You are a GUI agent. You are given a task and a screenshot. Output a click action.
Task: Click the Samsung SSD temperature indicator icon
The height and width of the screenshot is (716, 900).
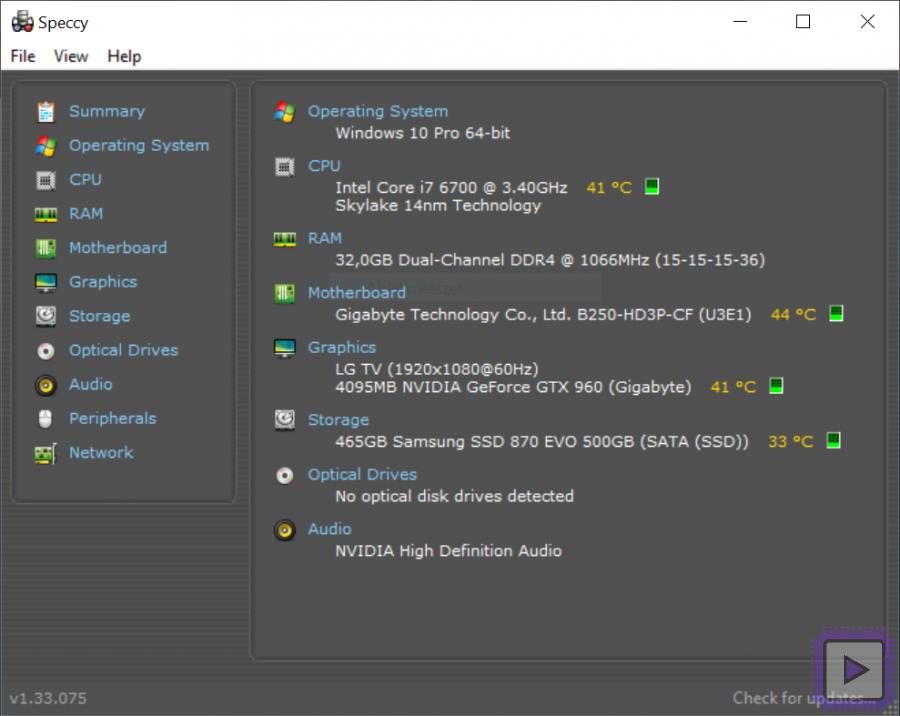(833, 440)
